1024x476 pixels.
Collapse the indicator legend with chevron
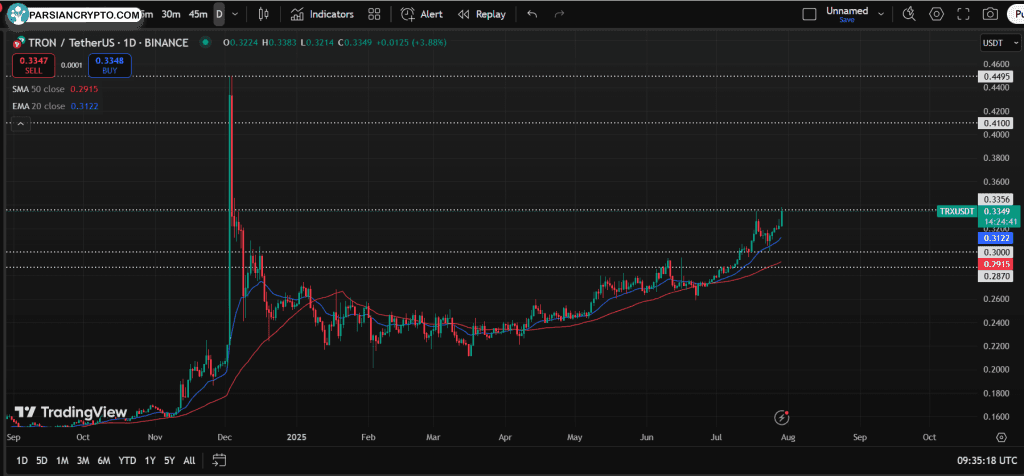point(21,123)
